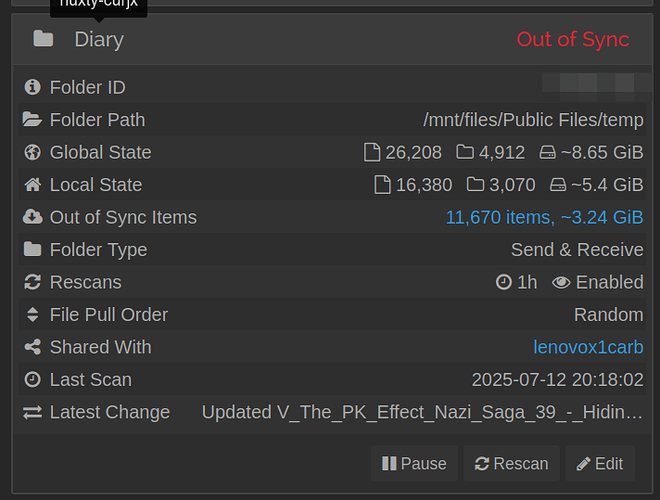The height and width of the screenshot is (500, 660).
Task: Click the globe icon next to Global State
Action: [32, 152]
